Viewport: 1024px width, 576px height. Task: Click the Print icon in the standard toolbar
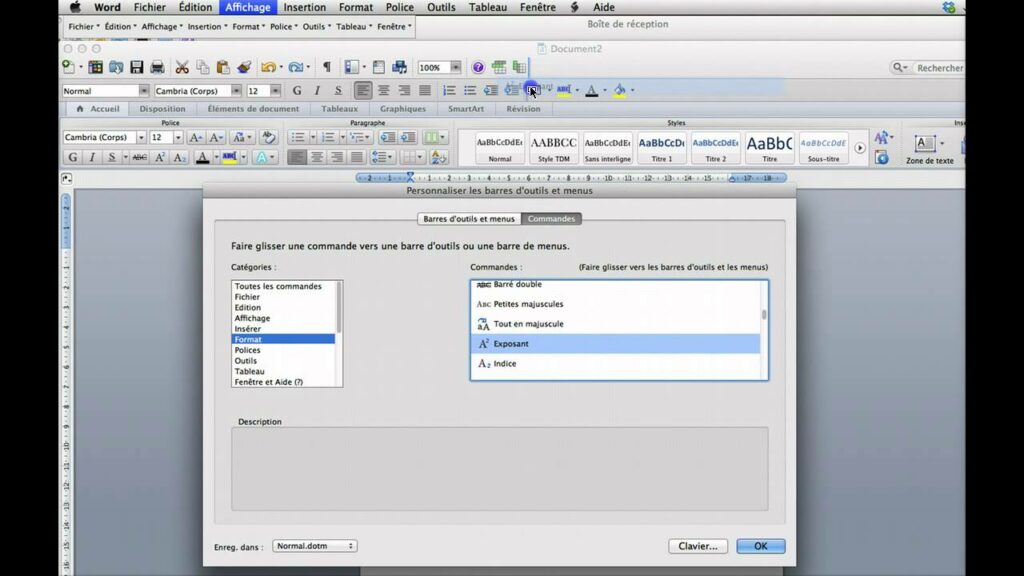coord(157,67)
